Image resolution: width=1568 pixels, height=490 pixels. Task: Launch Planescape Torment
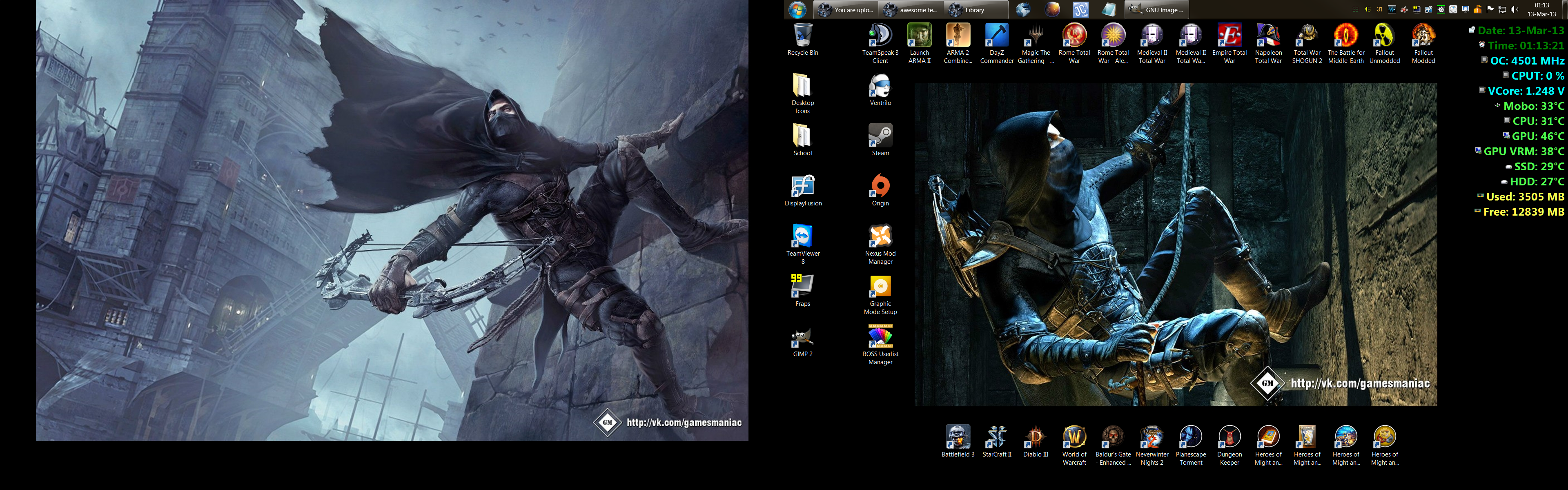(1191, 445)
